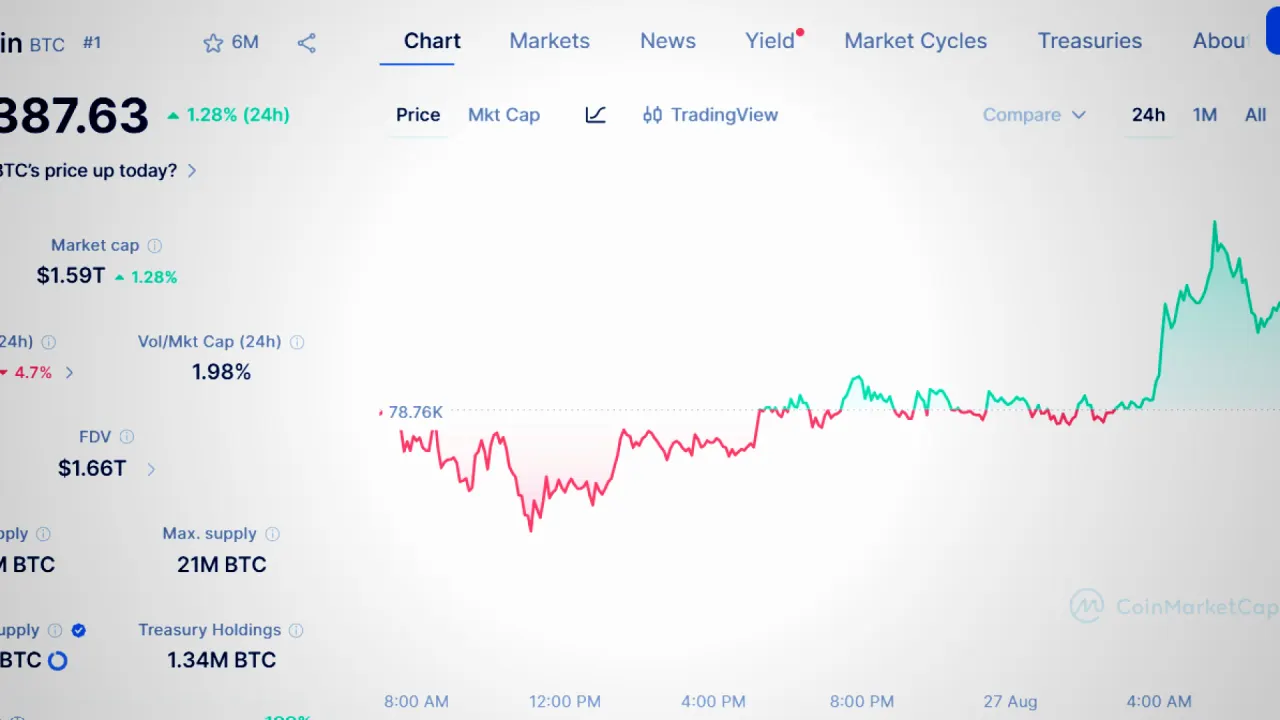Expand the FDV chevron arrow

151,469
